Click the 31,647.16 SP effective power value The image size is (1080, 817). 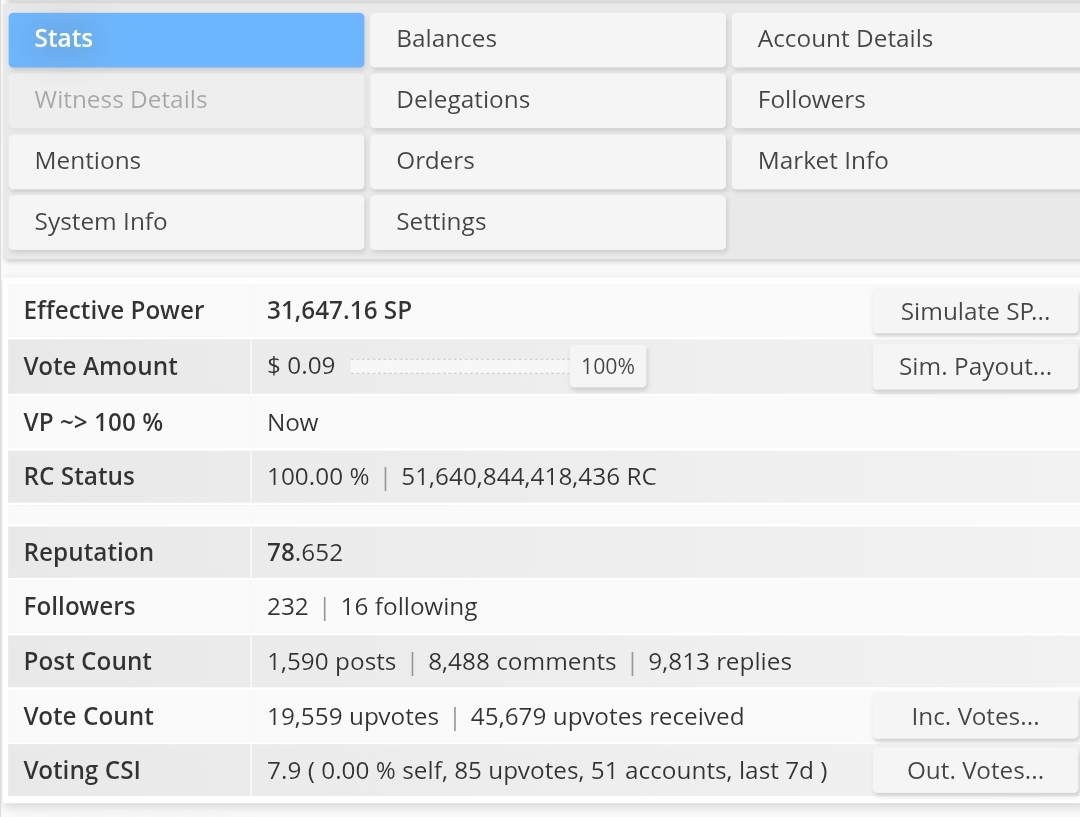339,311
